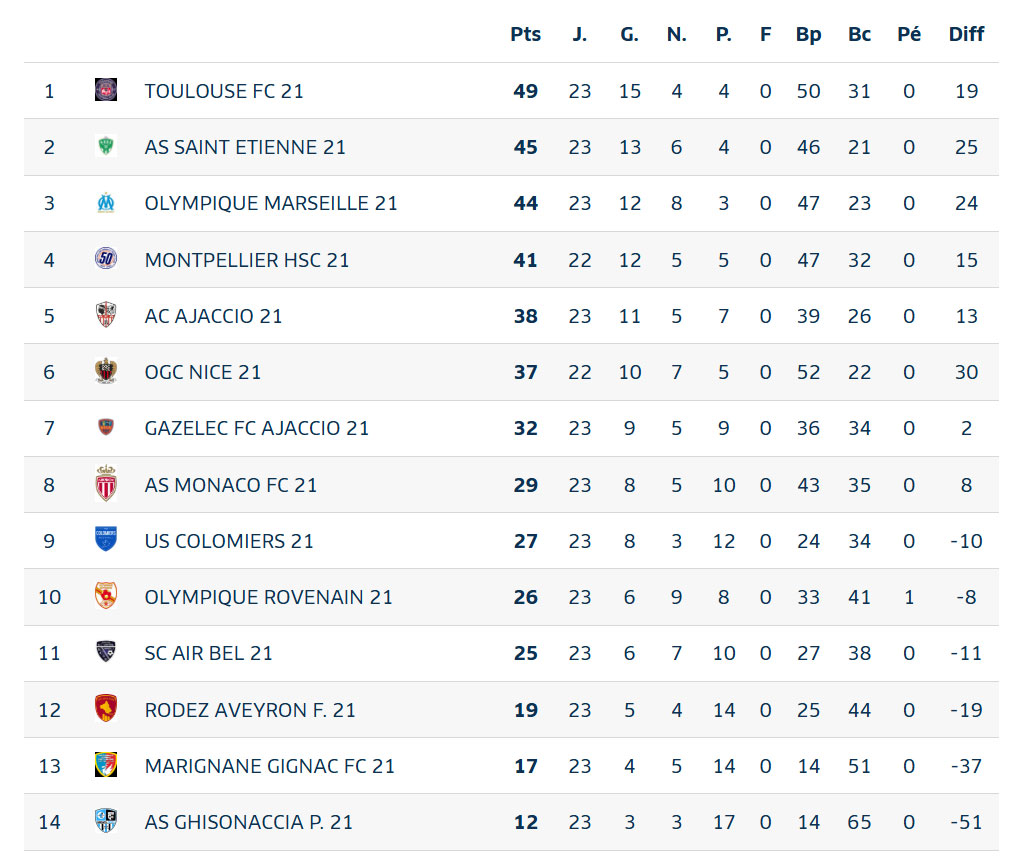Click the Diff column header

[x=966, y=34]
